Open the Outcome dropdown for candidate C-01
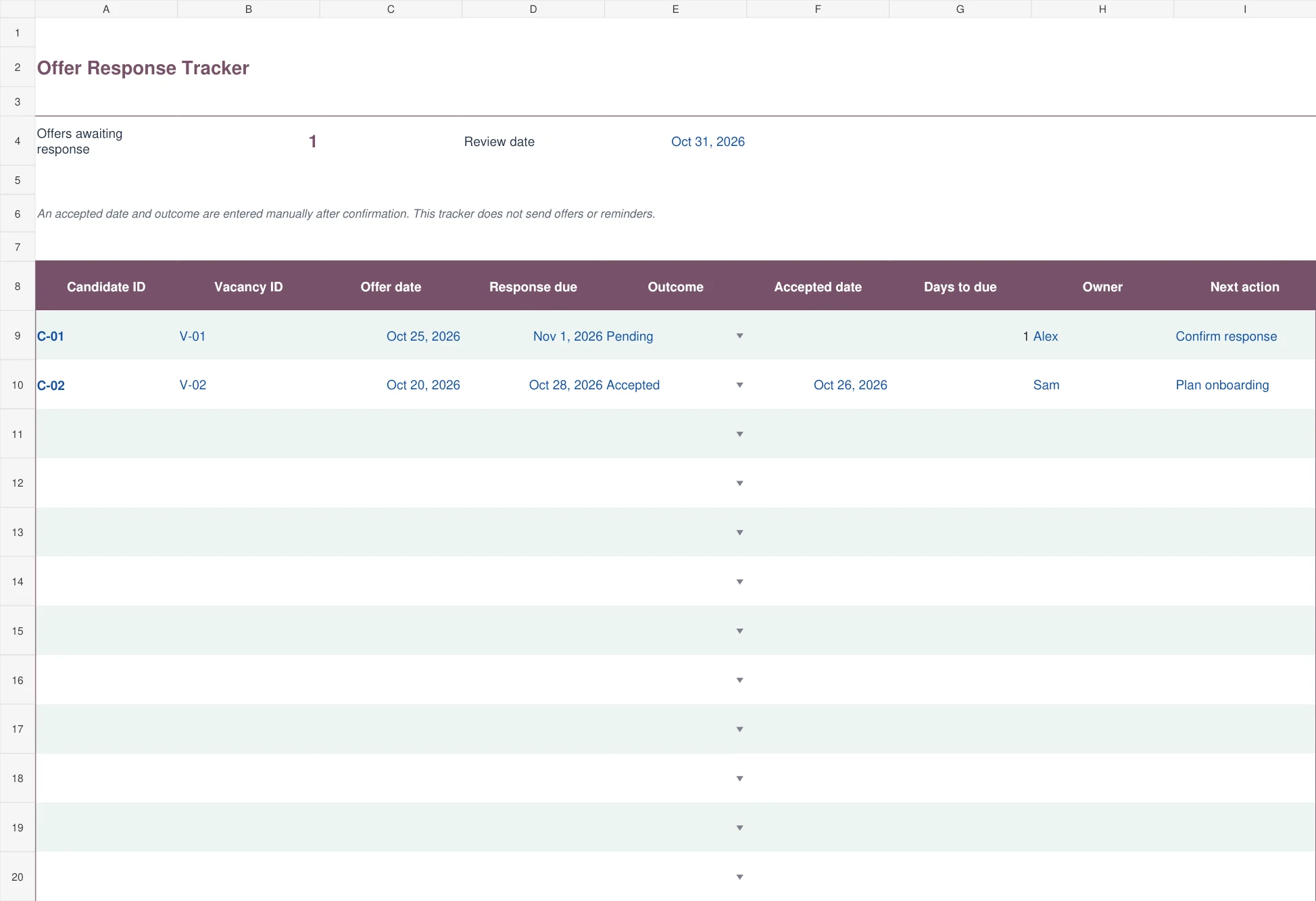The width and height of the screenshot is (1316, 901). pos(739,336)
